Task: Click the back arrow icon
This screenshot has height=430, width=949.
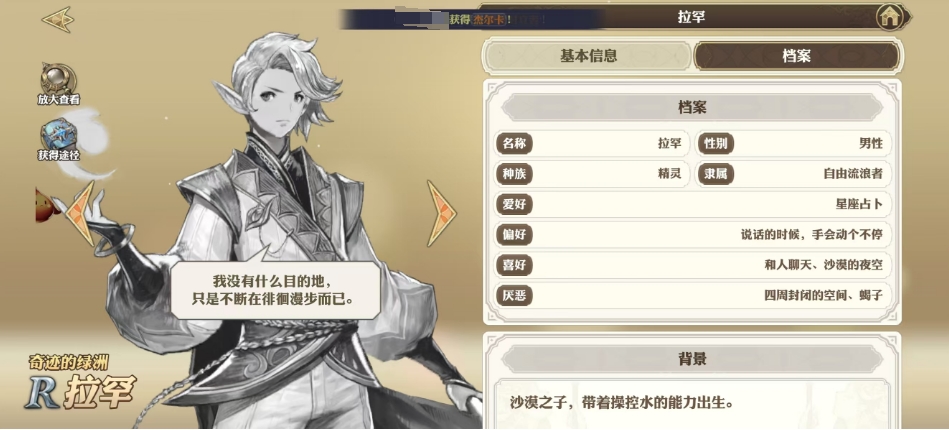Action: pos(58,19)
